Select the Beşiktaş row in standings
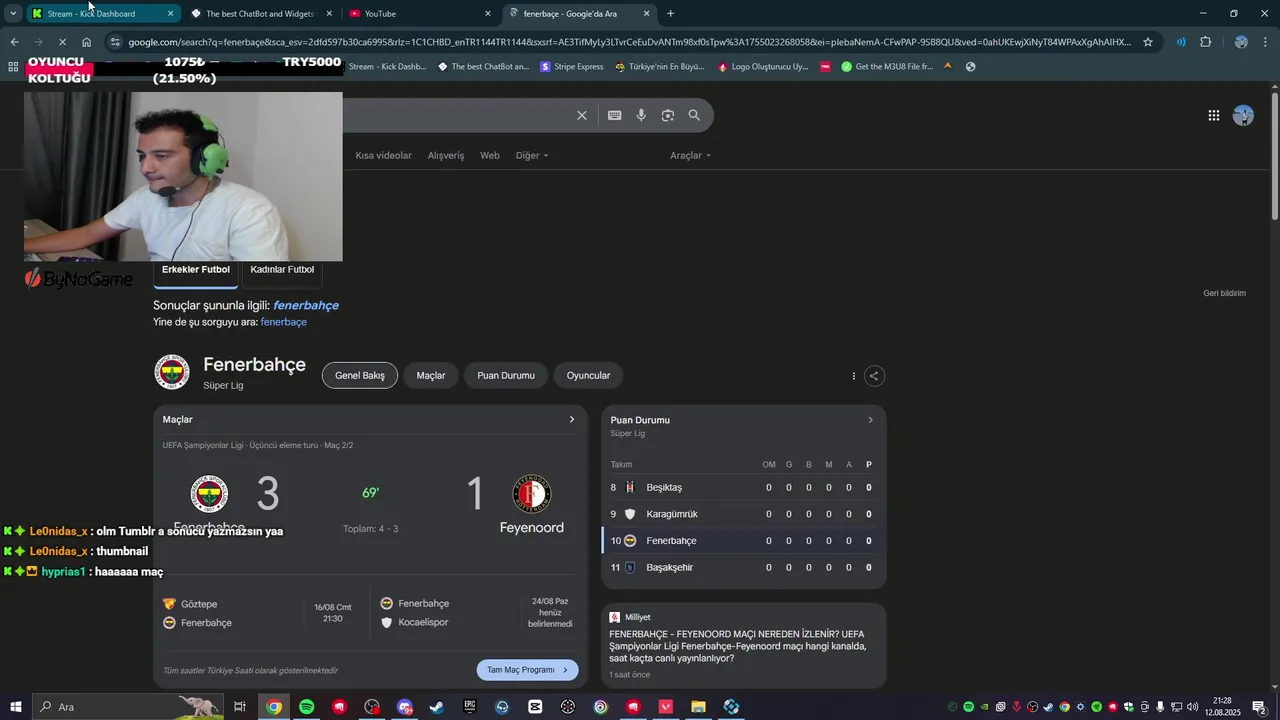Viewport: 1280px width, 720px height. tap(744, 487)
